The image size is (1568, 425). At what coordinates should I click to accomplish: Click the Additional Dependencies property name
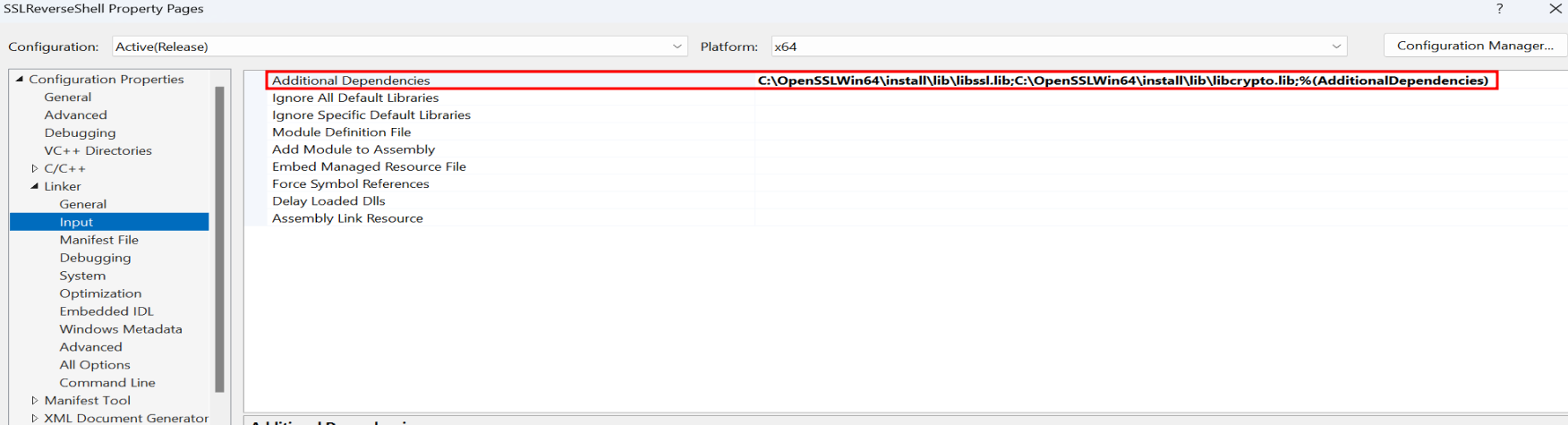[x=351, y=81]
